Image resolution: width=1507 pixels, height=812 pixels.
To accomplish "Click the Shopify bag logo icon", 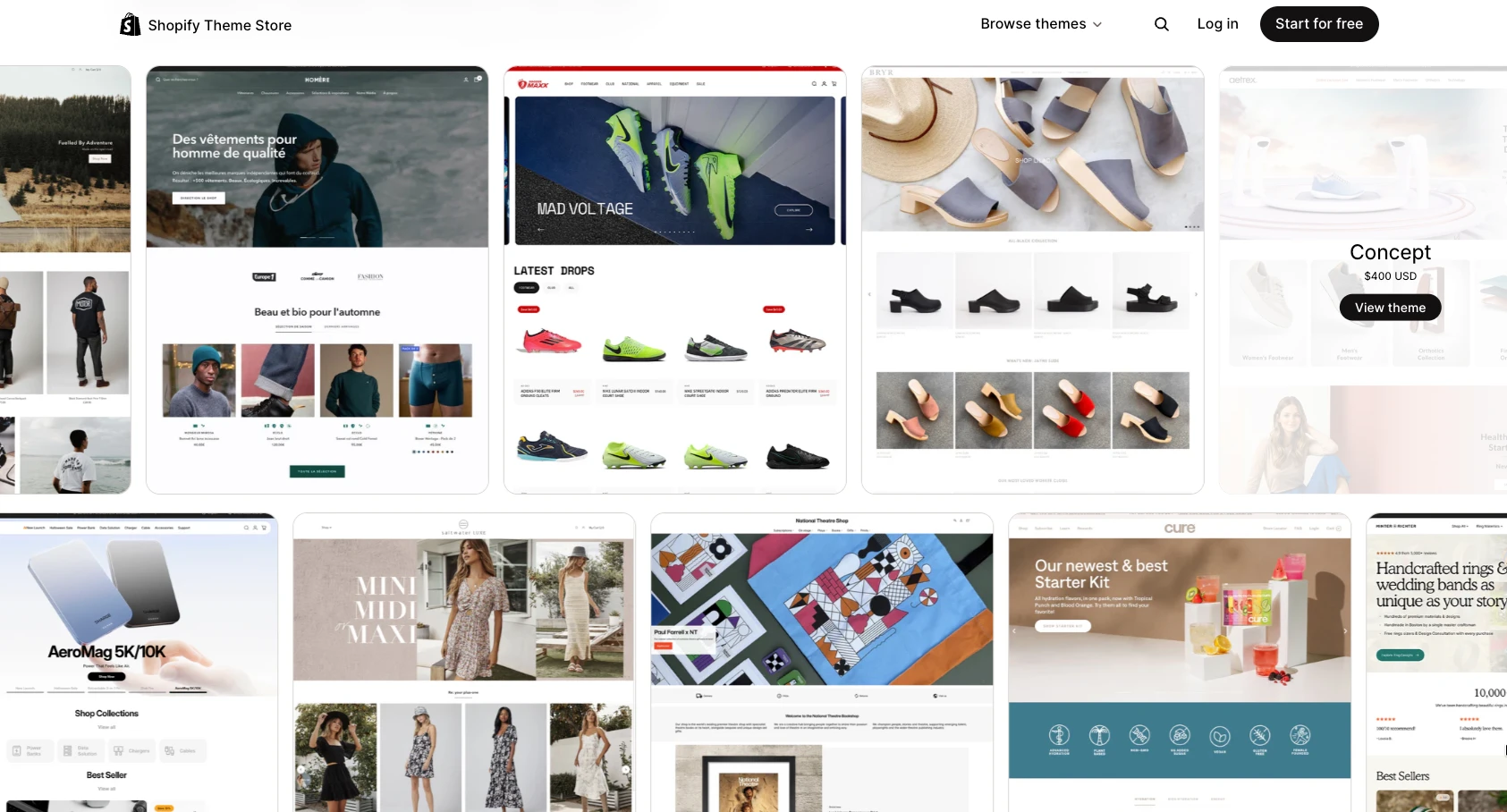I will pos(131,24).
